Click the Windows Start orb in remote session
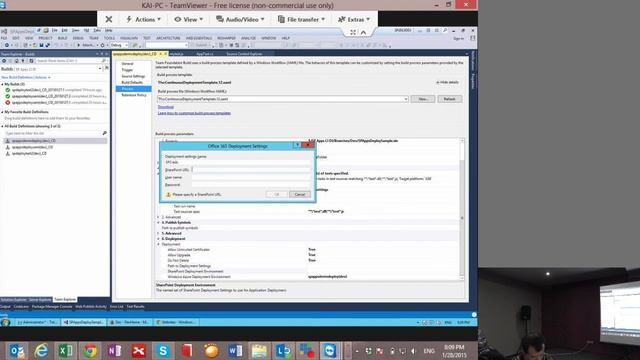The height and width of the screenshot is (360, 640). click(x=5, y=322)
